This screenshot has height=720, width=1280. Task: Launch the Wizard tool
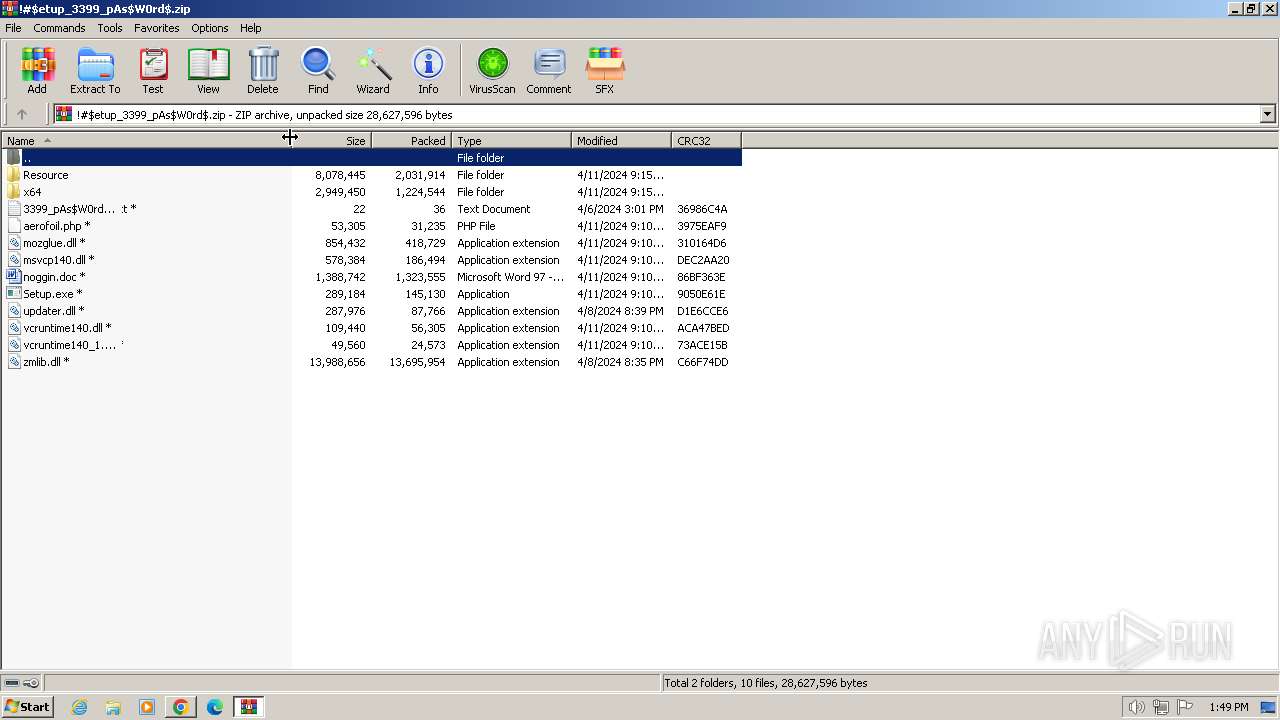(373, 71)
